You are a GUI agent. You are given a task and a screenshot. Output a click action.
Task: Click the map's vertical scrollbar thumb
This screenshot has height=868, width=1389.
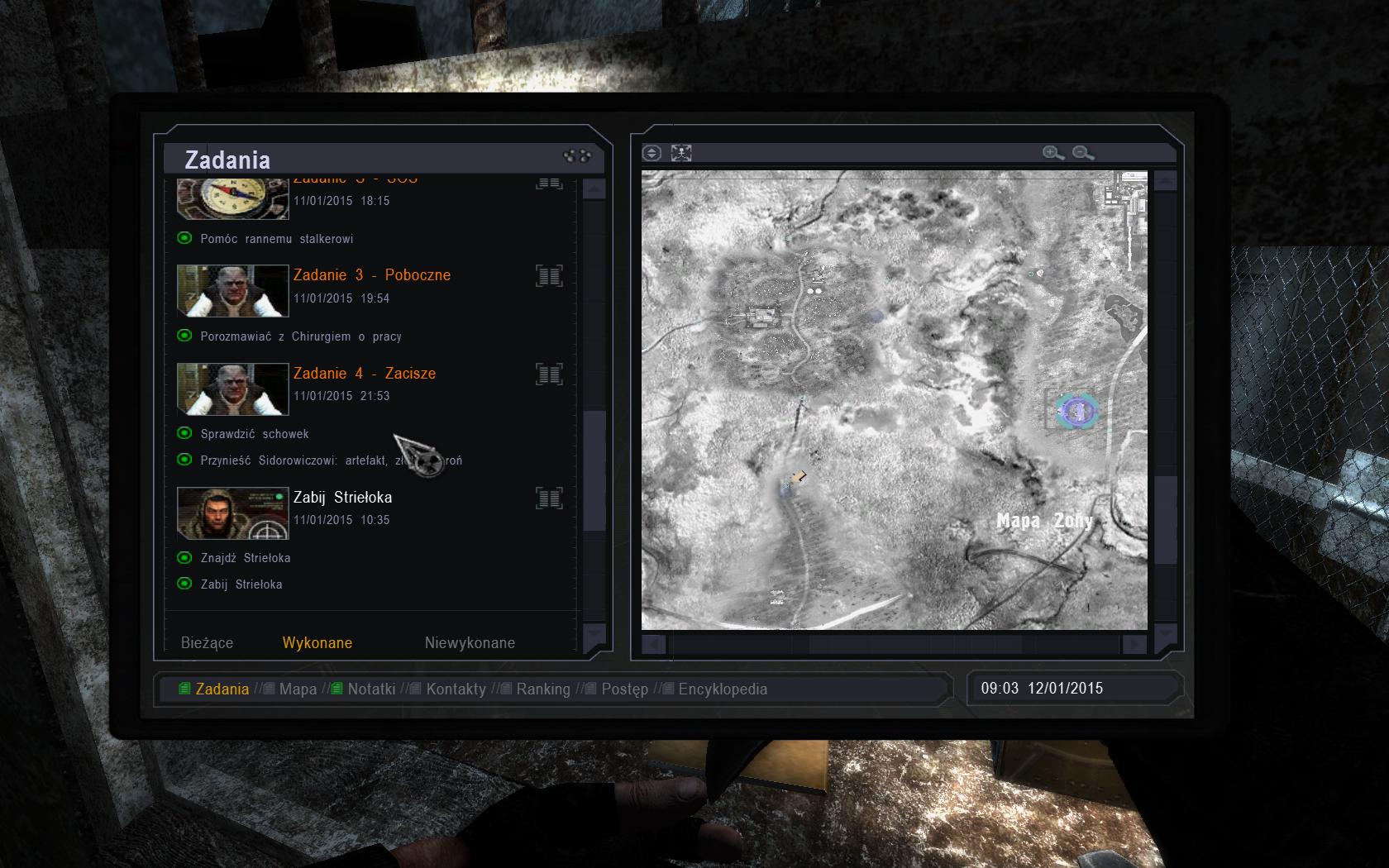point(1165,520)
